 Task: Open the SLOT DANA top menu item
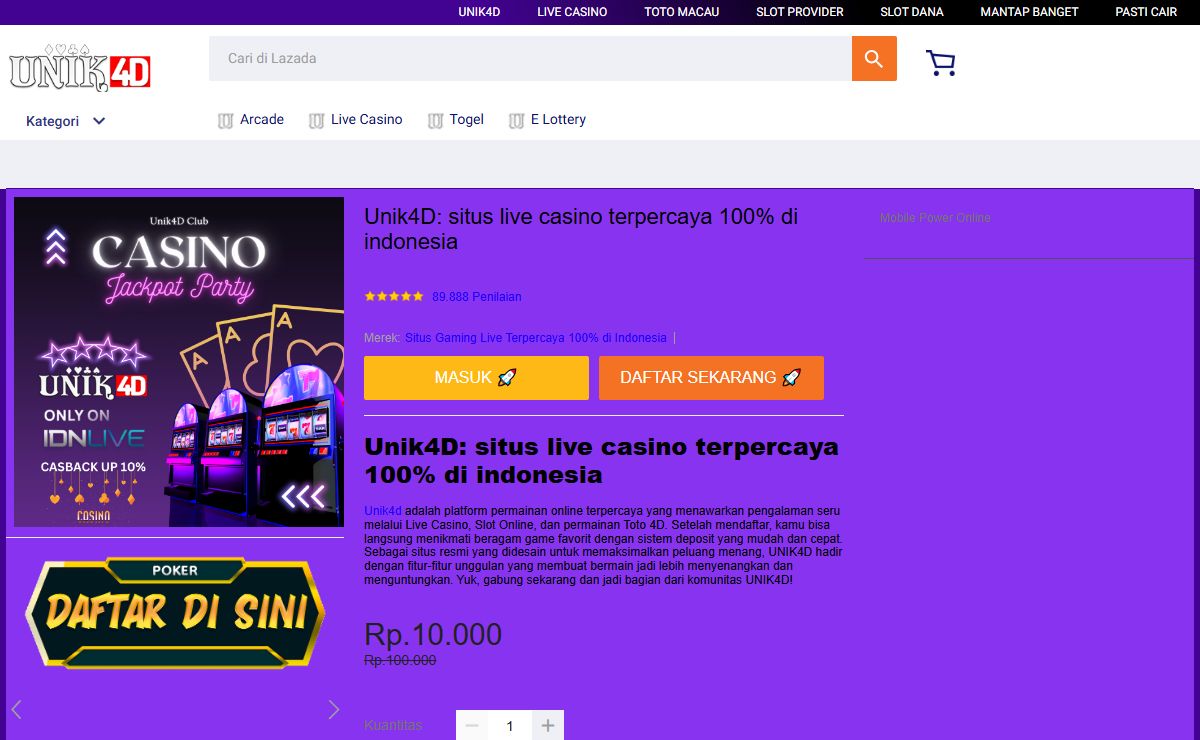click(x=912, y=12)
